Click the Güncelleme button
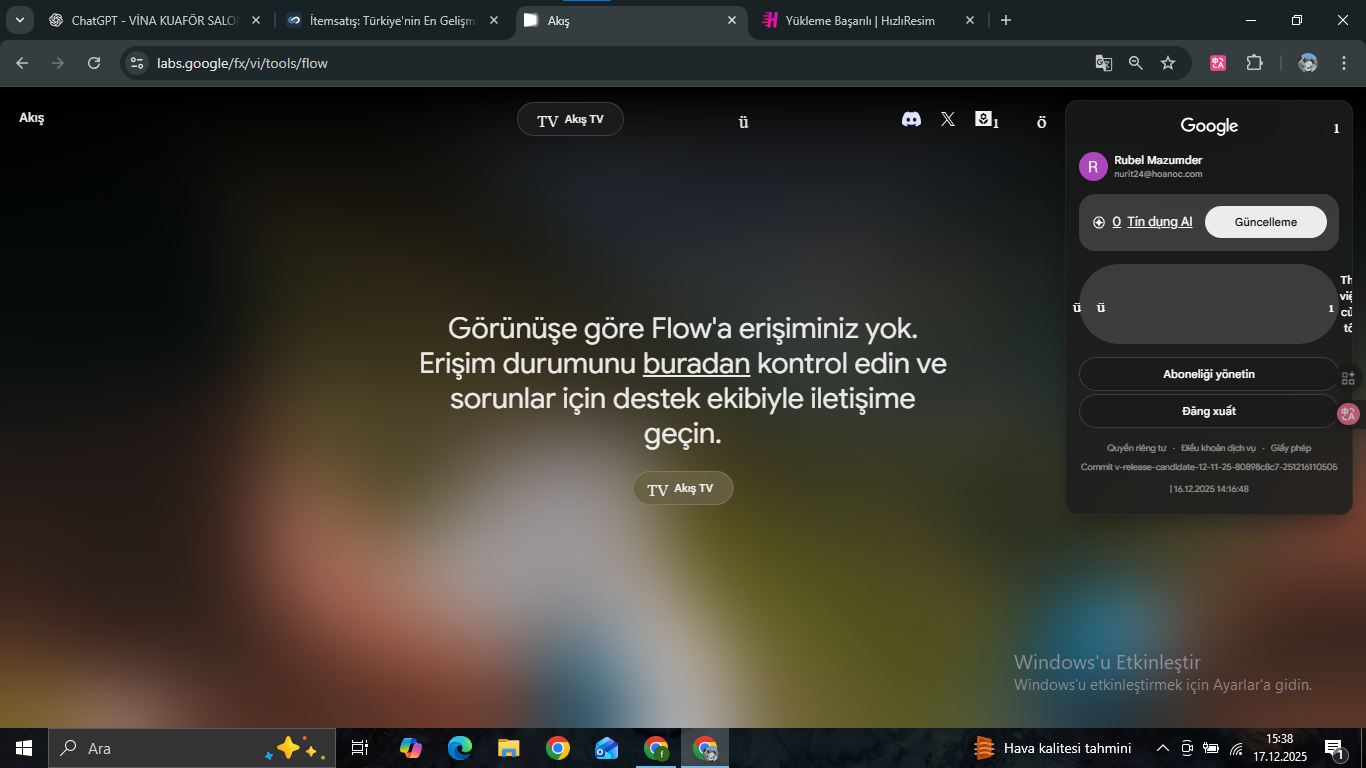Screen dimensions: 1366x768 click(x=1265, y=222)
